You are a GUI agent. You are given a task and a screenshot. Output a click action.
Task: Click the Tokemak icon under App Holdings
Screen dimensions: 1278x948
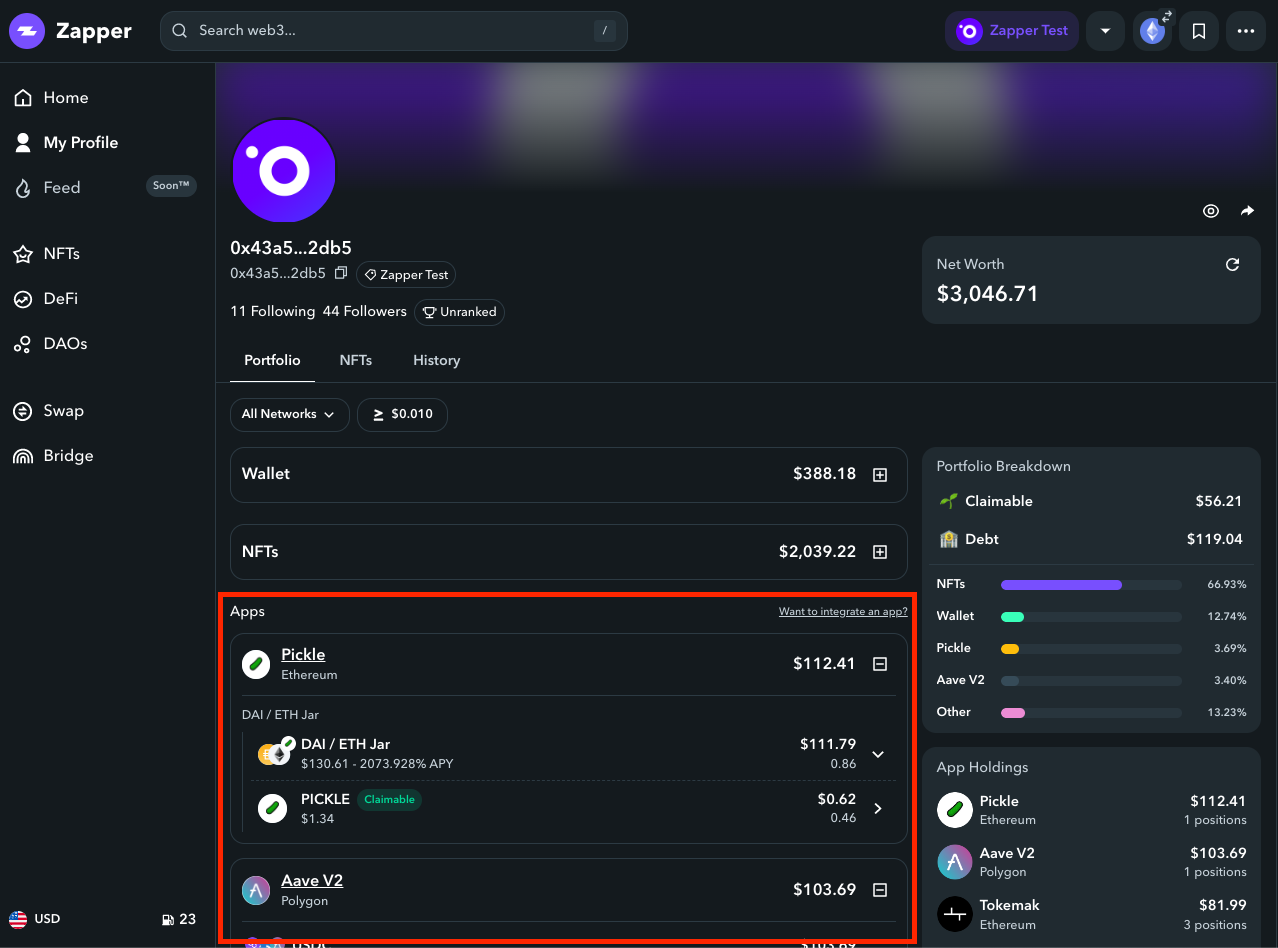click(955, 914)
